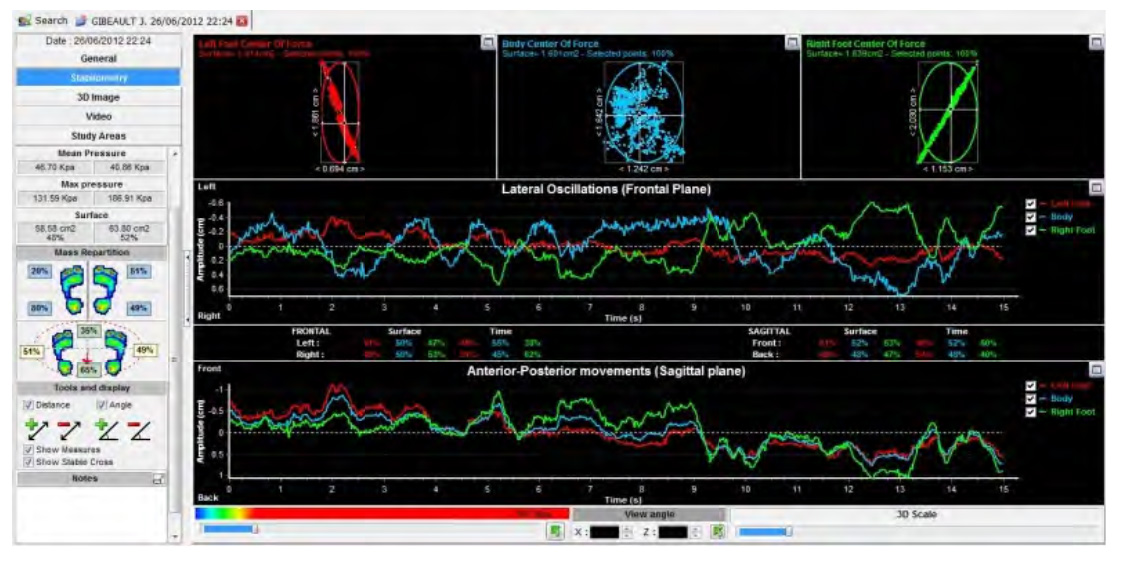This screenshot has width=1137, height=568.
Task: Click the green reset icon after Z field
Action: (717, 532)
